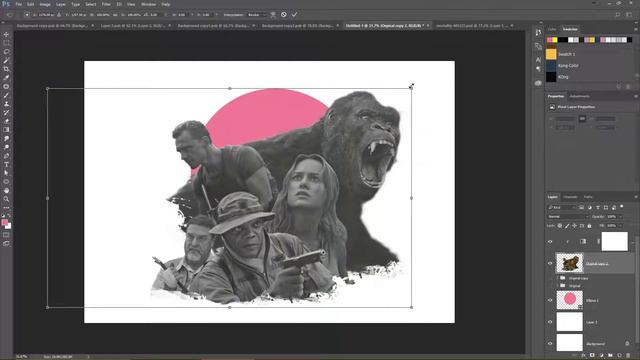Open the layer filter Kind dropdown
This screenshot has width=640, height=360.
(x=562, y=207)
